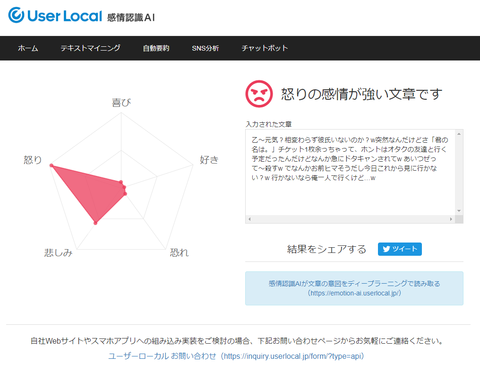Viewport: 480px width, 373px height.
Task: Click the 怒り label on radar chart
Action: coord(33,160)
